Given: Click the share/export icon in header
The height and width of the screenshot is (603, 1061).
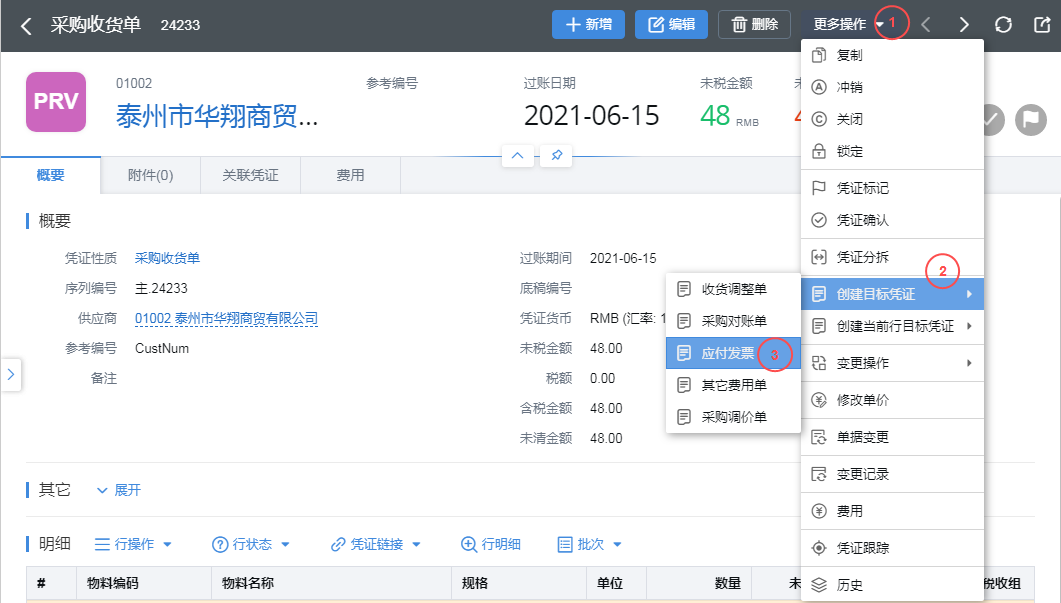Looking at the screenshot, I should point(1041,25).
